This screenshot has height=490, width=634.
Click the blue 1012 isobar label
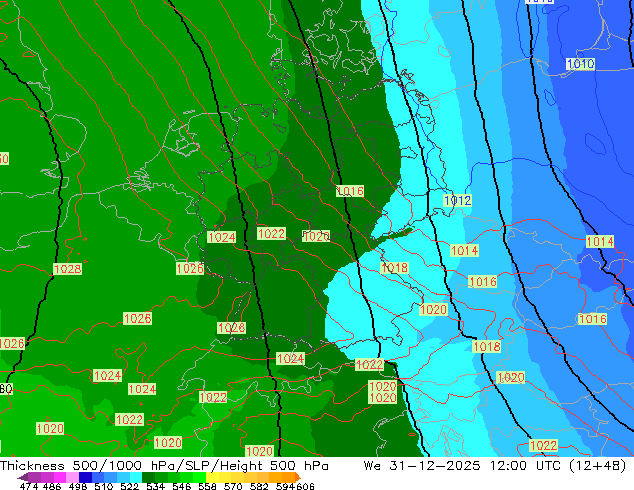(x=457, y=200)
